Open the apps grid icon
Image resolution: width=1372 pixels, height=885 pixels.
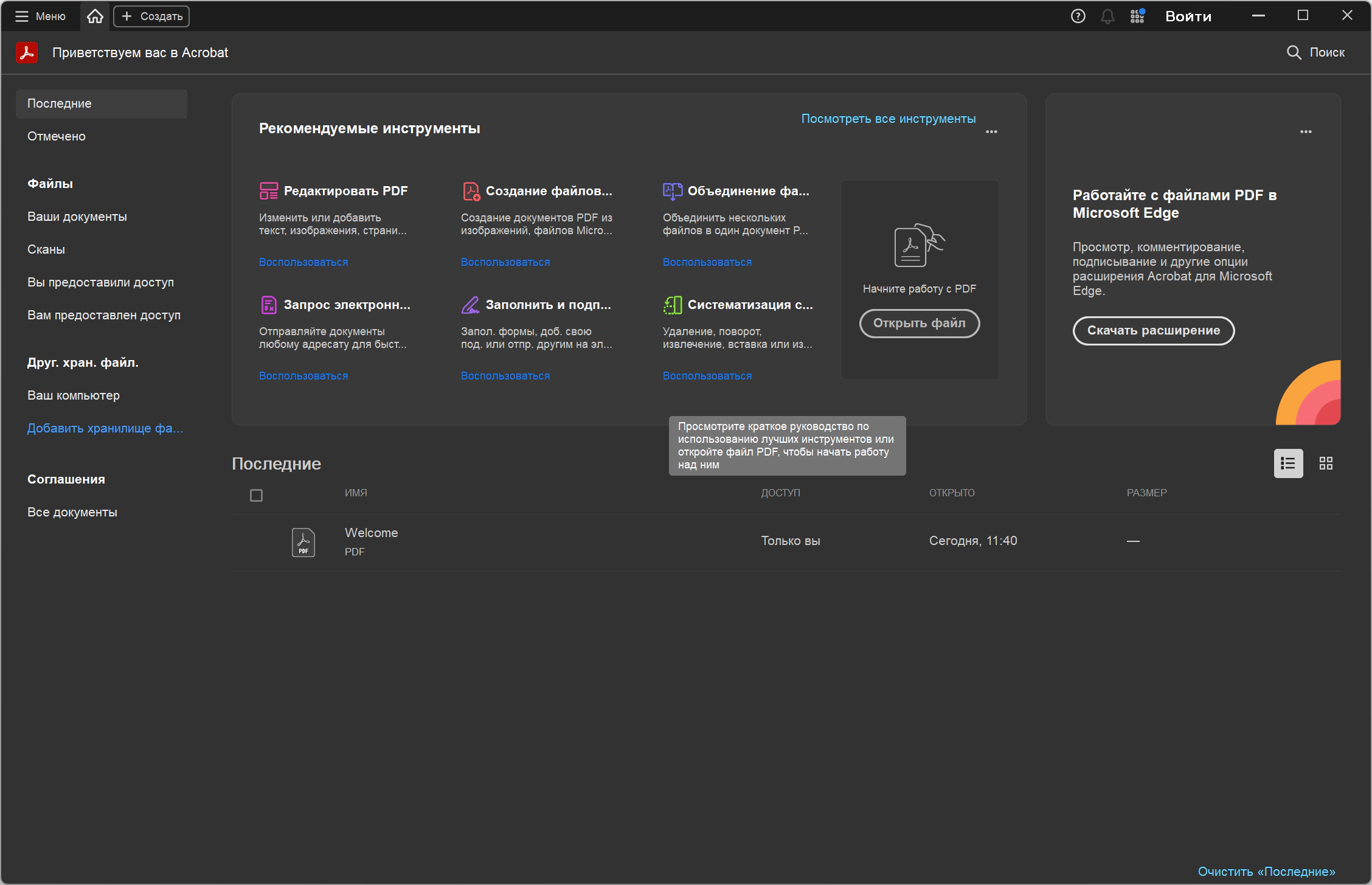point(1137,16)
